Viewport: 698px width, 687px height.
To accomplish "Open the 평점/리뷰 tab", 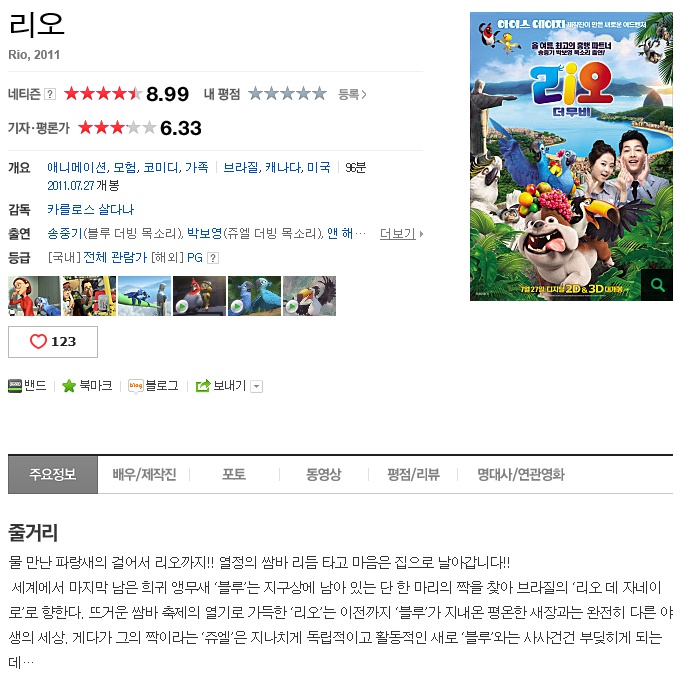I will click(x=413, y=475).
